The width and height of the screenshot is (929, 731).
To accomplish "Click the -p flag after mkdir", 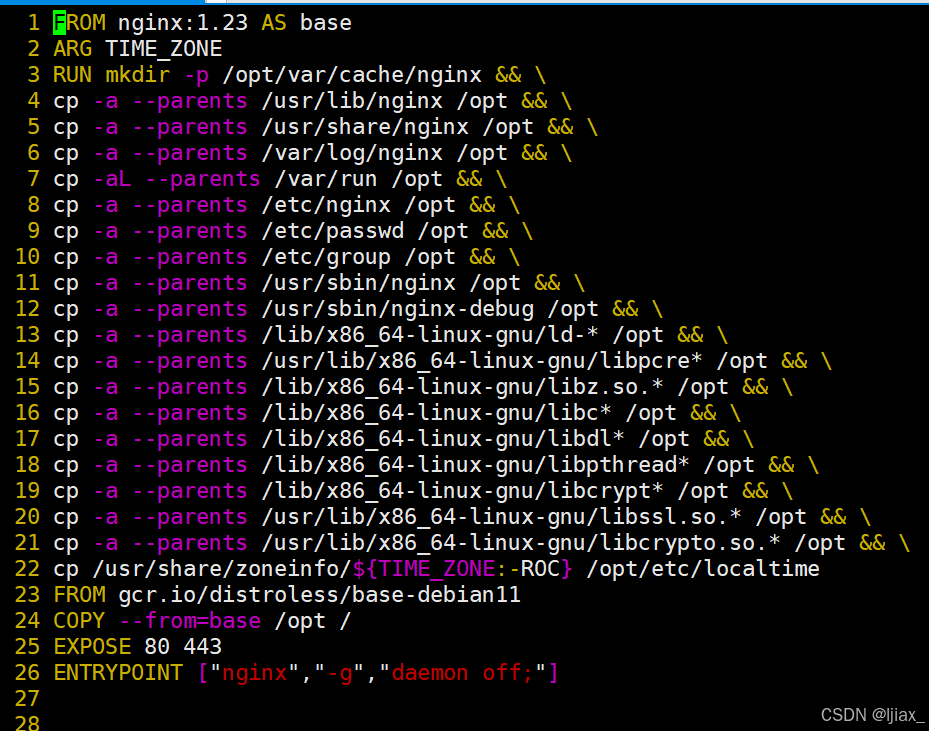I will point(196,75).
